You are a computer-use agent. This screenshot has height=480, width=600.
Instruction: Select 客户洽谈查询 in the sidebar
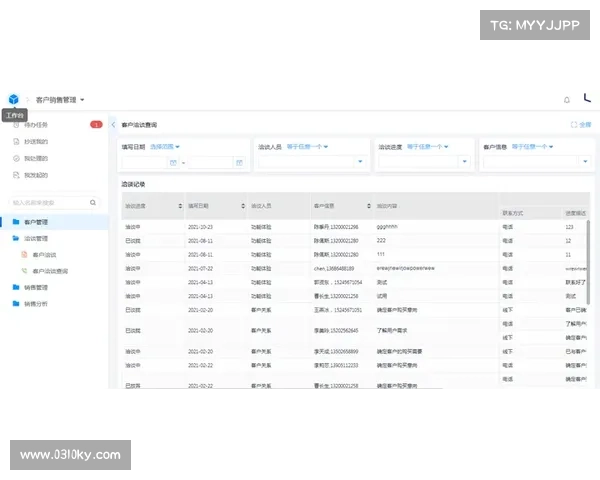[50, 271]
